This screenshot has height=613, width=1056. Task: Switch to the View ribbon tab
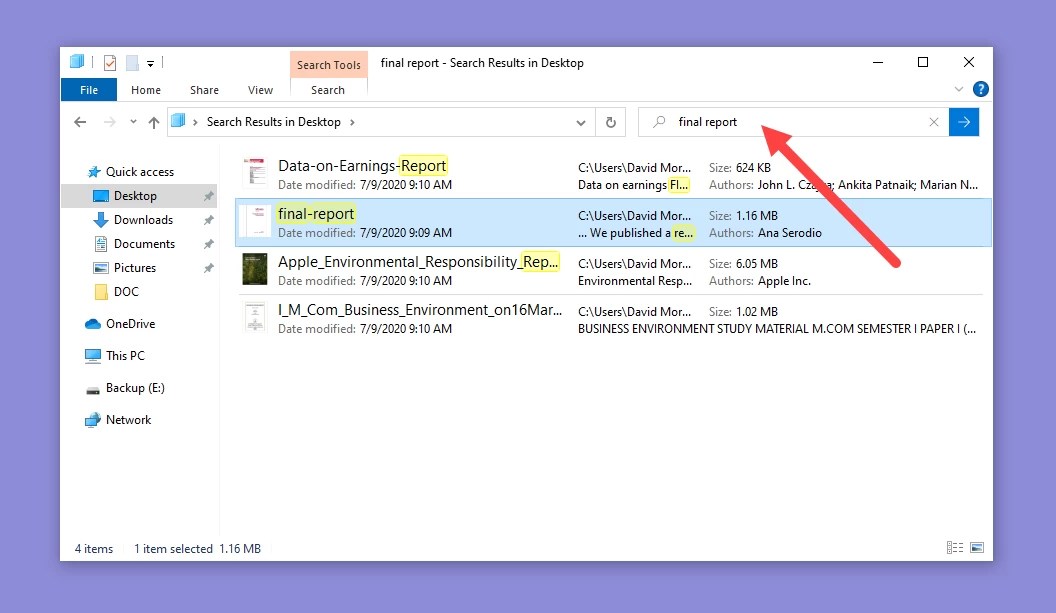coord(260,89)
